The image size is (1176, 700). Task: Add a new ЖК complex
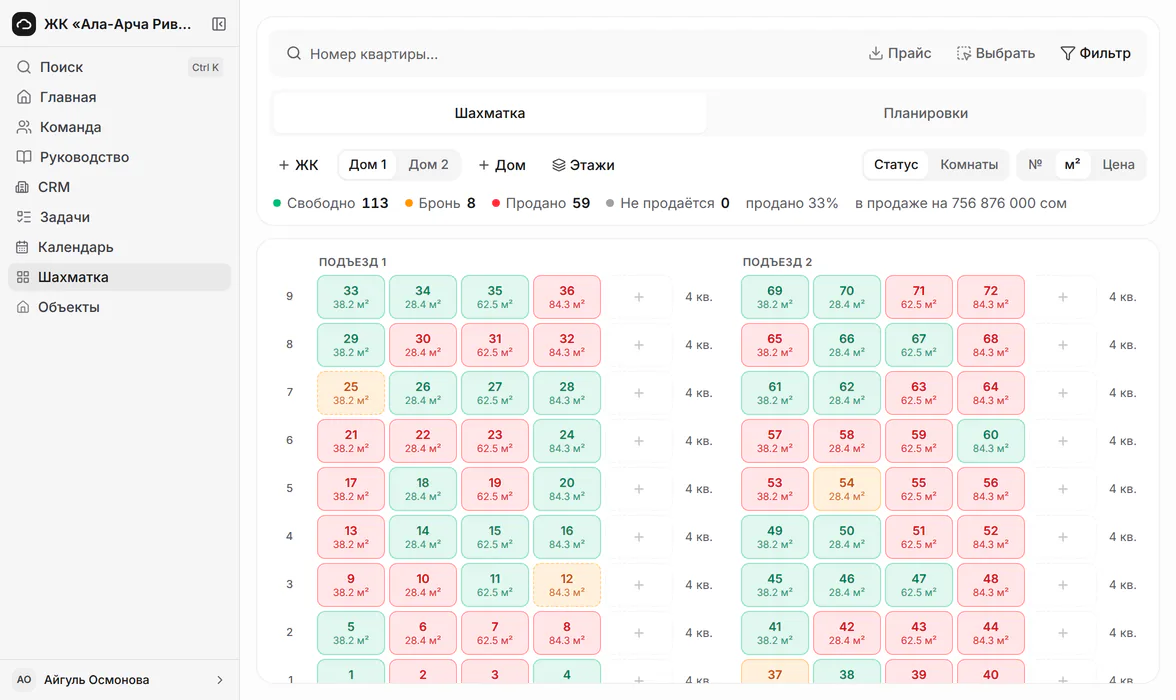click(298, 165)
